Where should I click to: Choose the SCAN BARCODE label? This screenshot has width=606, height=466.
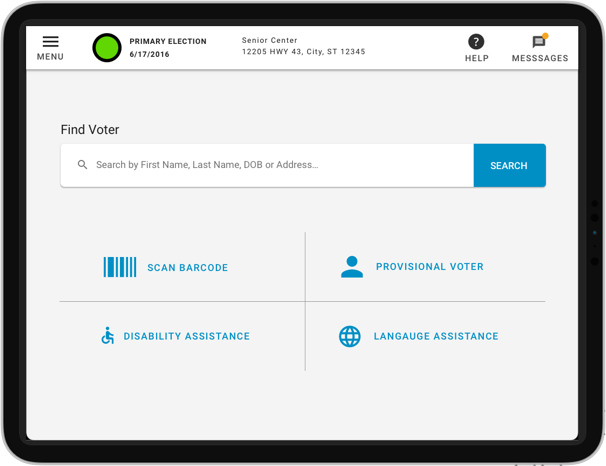coord(188,268)
